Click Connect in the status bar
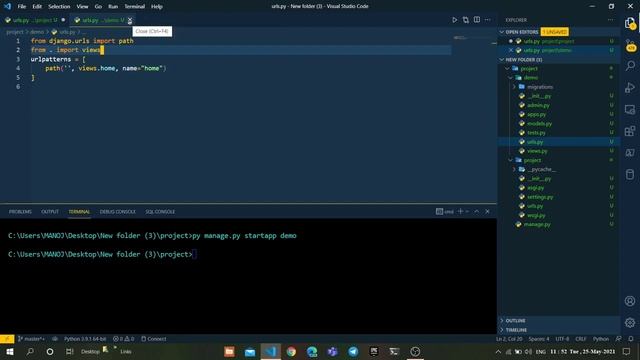This screenshot has width=640, height=360. click(x=153, y=339)
